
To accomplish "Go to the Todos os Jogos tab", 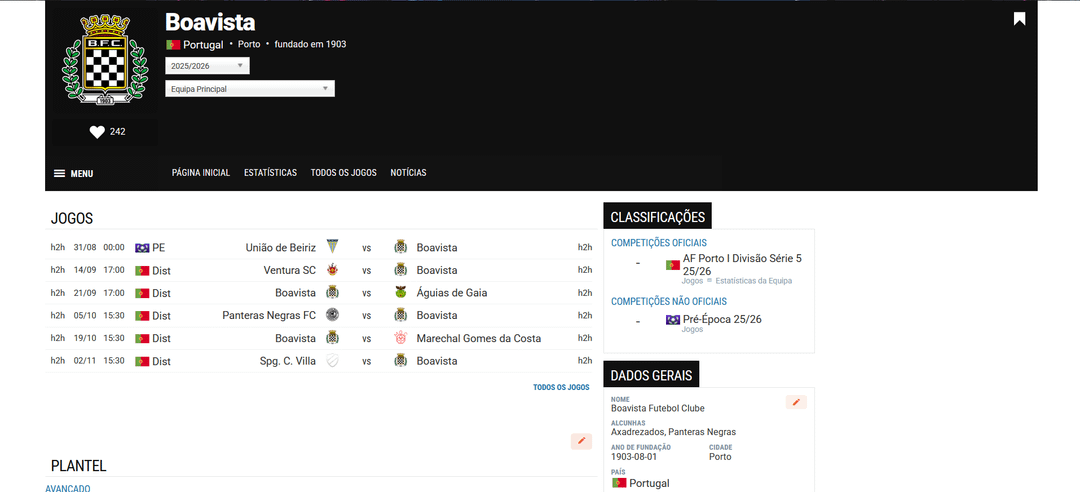I will pyautogui.click(x=343, y=173).
